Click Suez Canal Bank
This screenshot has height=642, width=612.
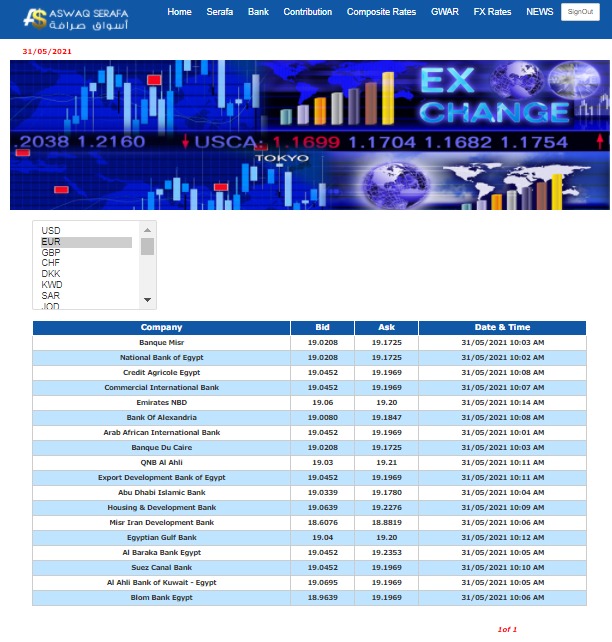click(161, 568)
